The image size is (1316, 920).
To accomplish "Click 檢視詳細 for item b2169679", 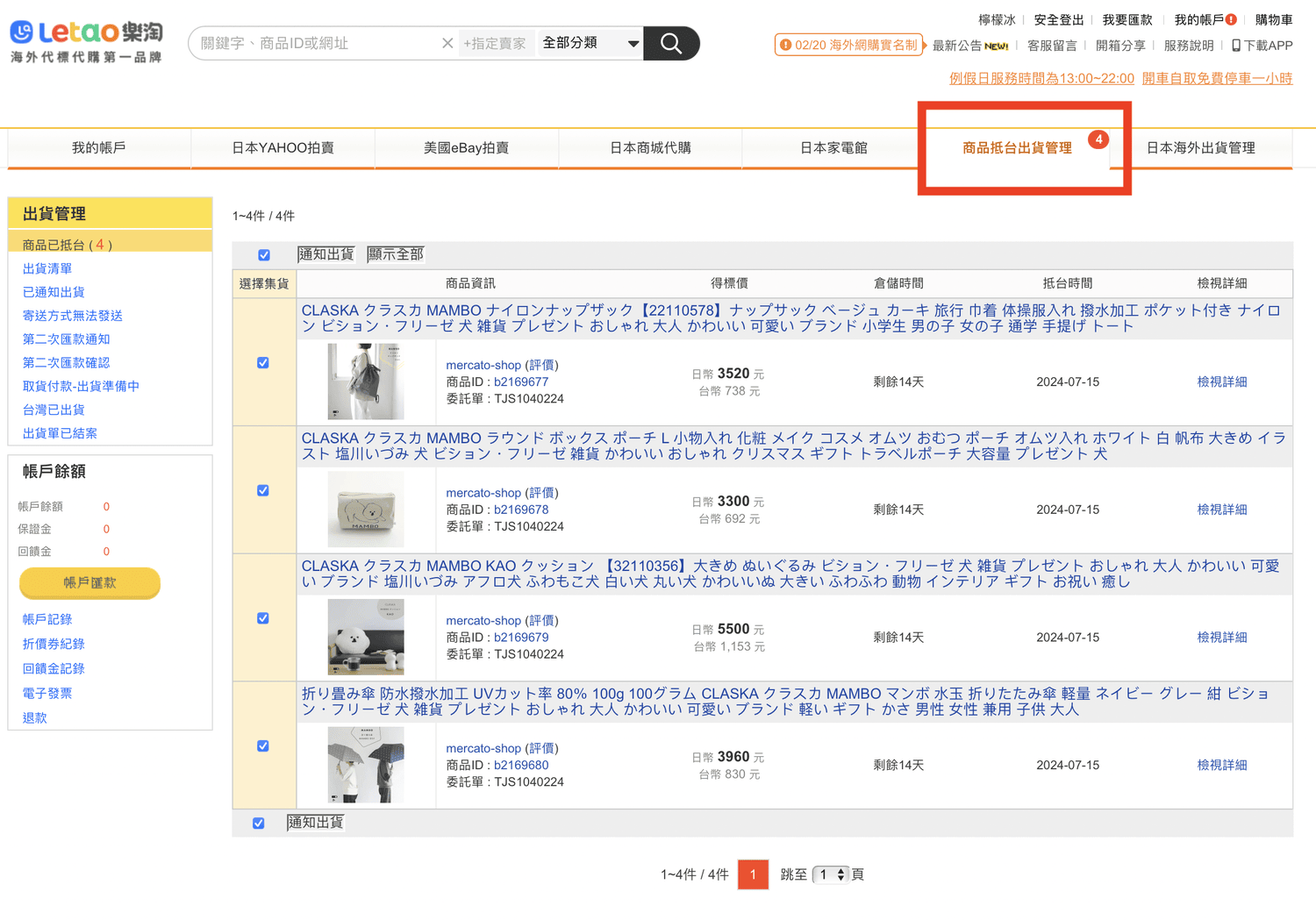I will [x=1222, y=637].
